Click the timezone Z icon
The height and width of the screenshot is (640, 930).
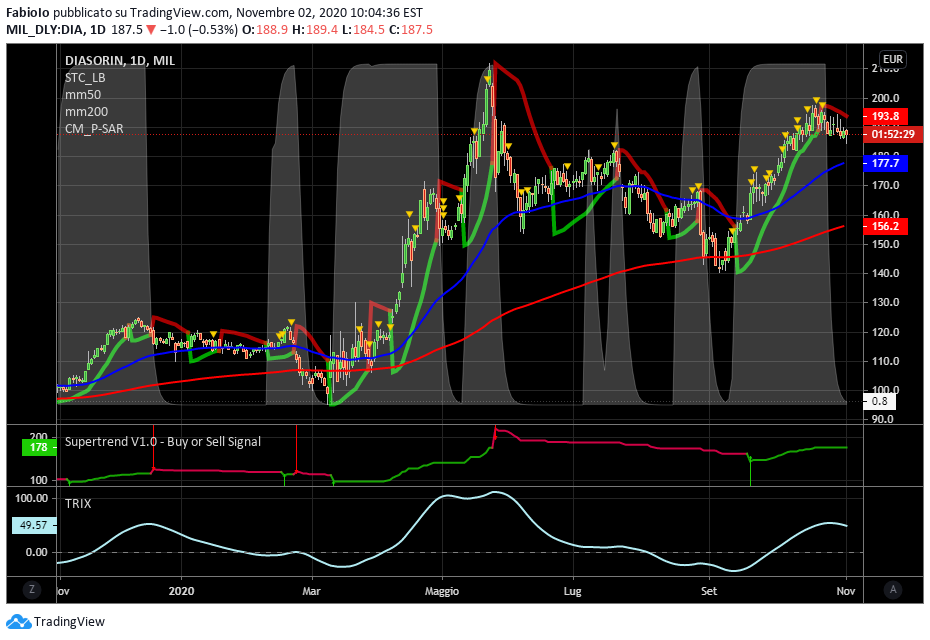point(32,590)
